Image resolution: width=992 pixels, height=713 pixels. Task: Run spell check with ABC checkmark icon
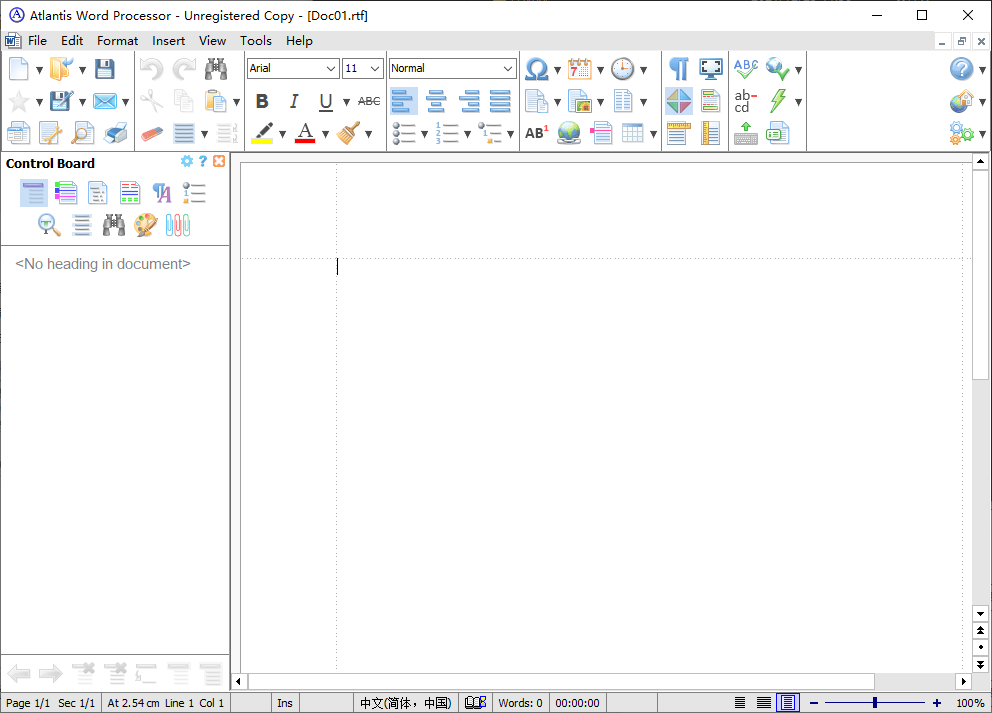point(746,69)
